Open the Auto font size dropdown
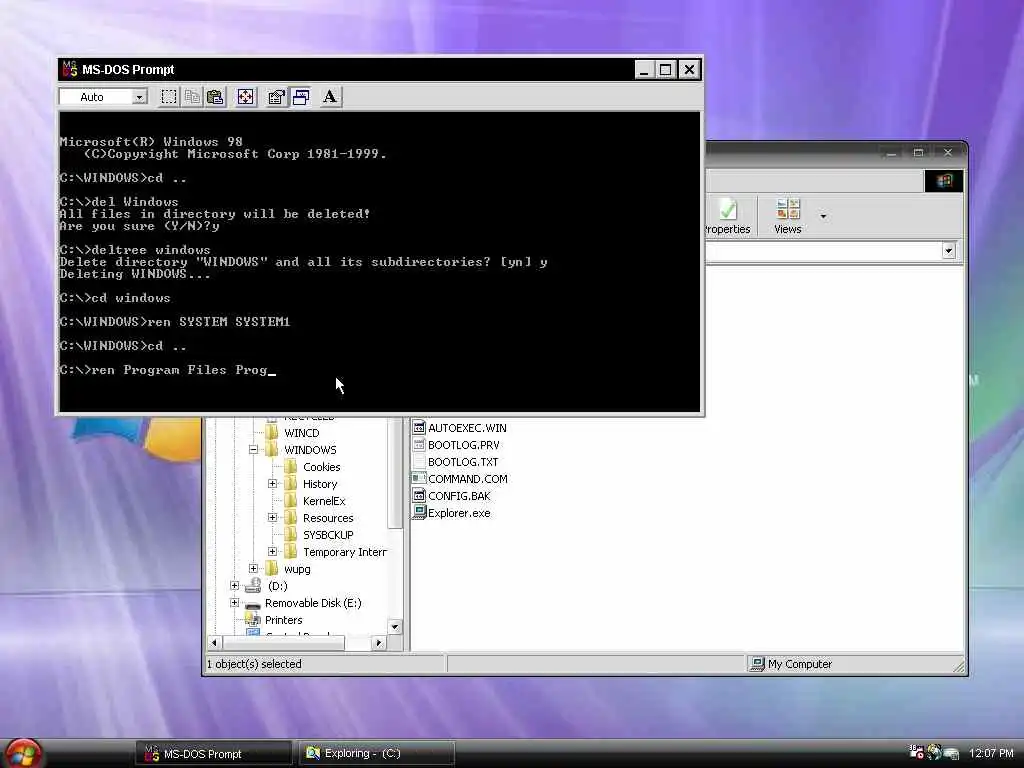This screenshot has width=1024, height=768. click(139, 97)
